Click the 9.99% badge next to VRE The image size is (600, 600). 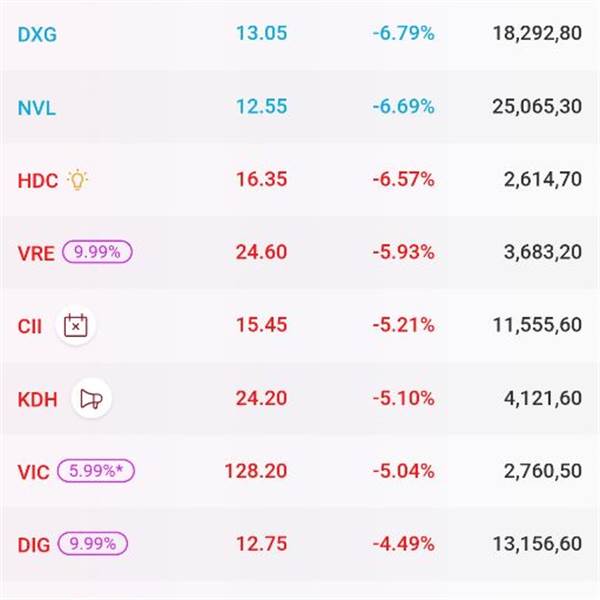(x=98, y=252)
